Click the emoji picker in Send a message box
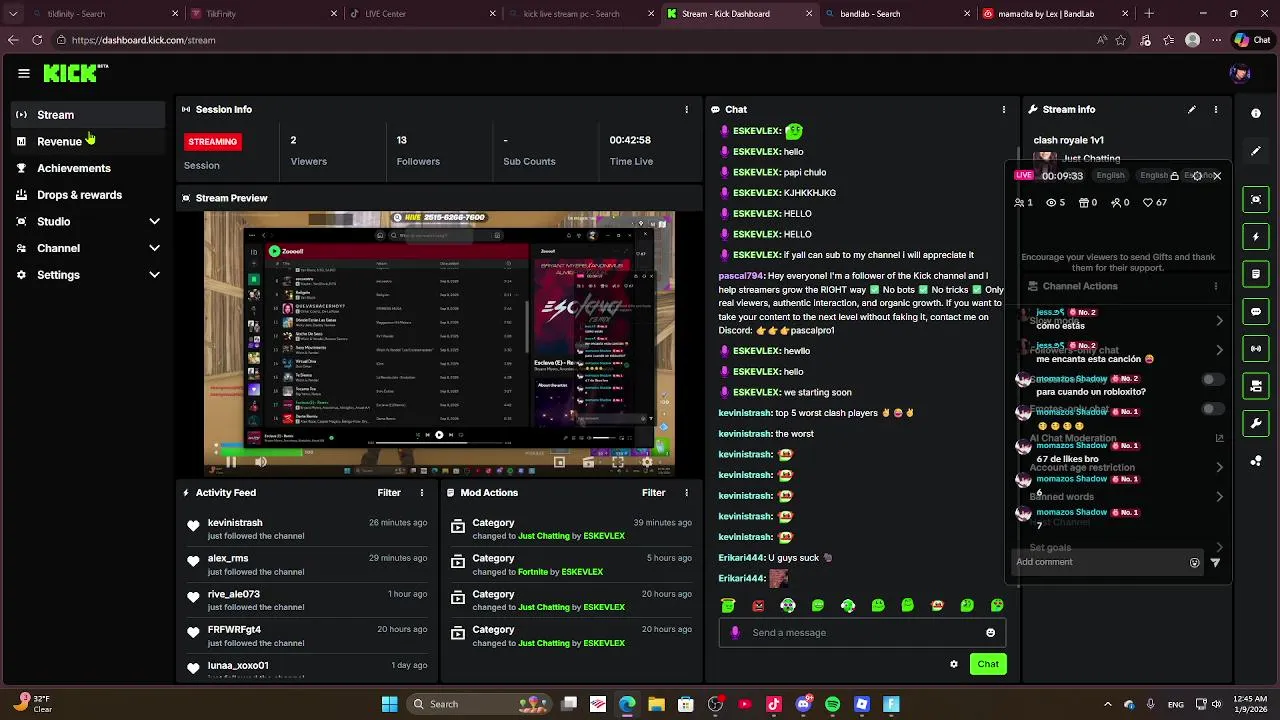 (991, 632)
